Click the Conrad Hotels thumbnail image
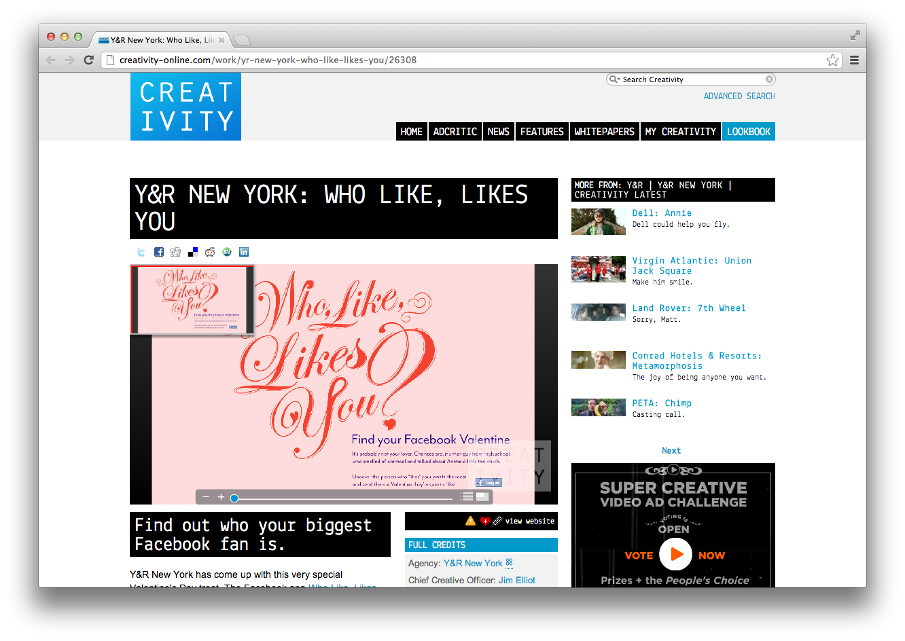This screenshot has height=641, width=905. tap(599, 360)
